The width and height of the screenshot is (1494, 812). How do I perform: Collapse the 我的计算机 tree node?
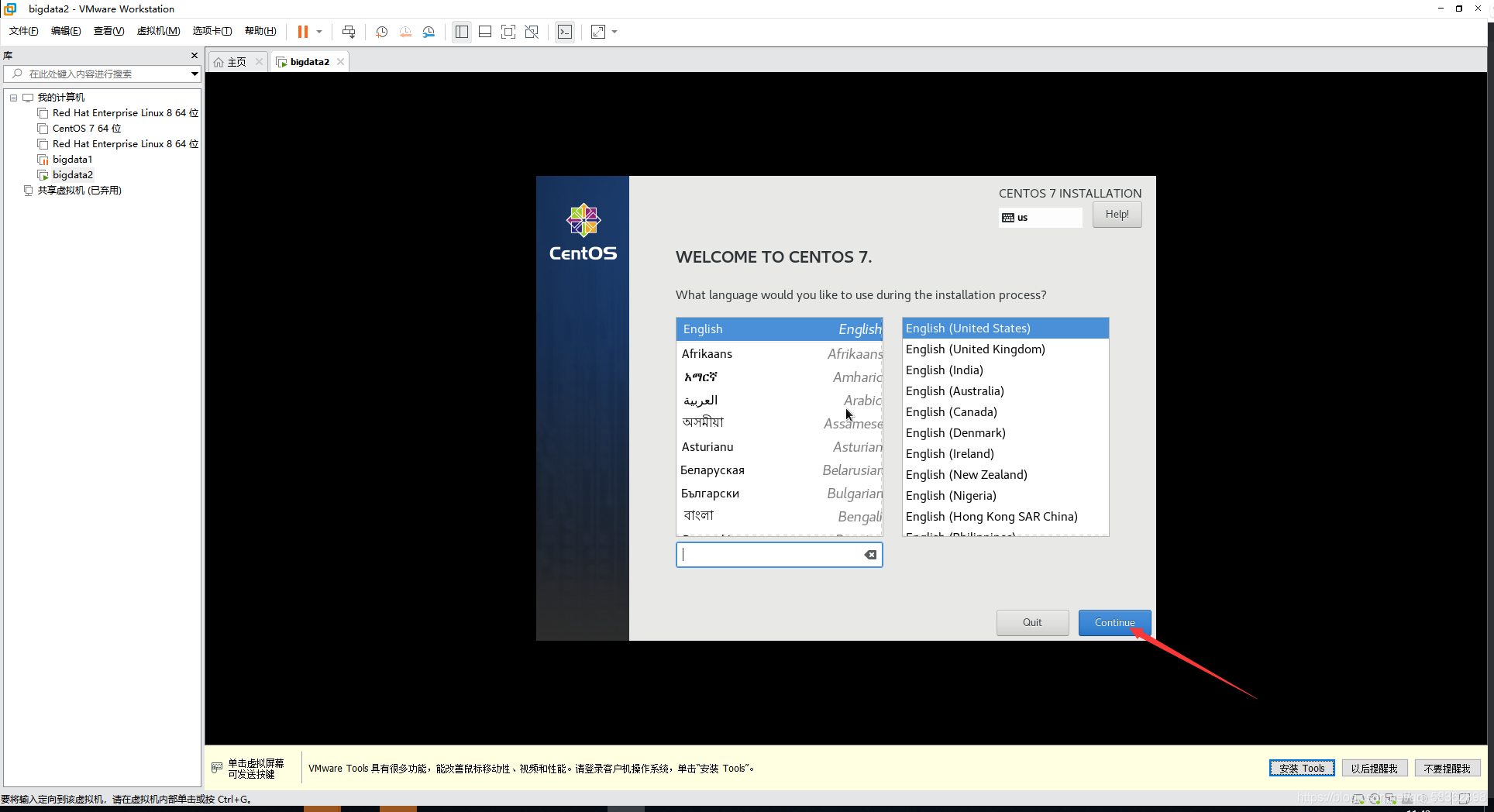[13, 98]
